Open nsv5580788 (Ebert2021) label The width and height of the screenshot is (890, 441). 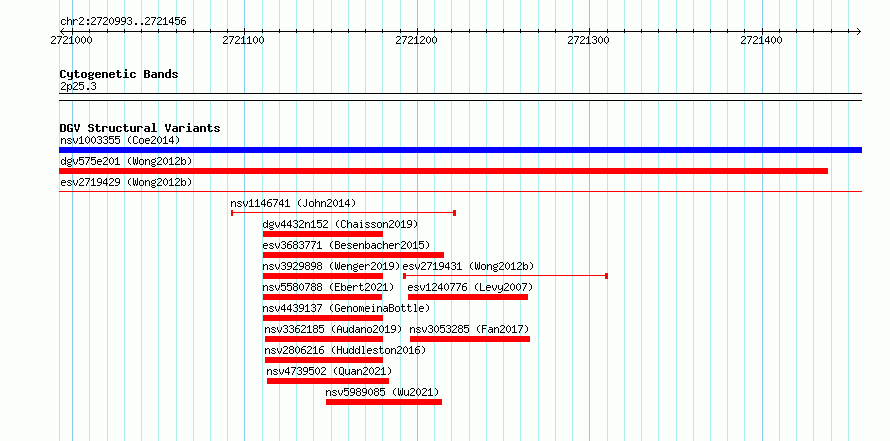click(328, 287)
